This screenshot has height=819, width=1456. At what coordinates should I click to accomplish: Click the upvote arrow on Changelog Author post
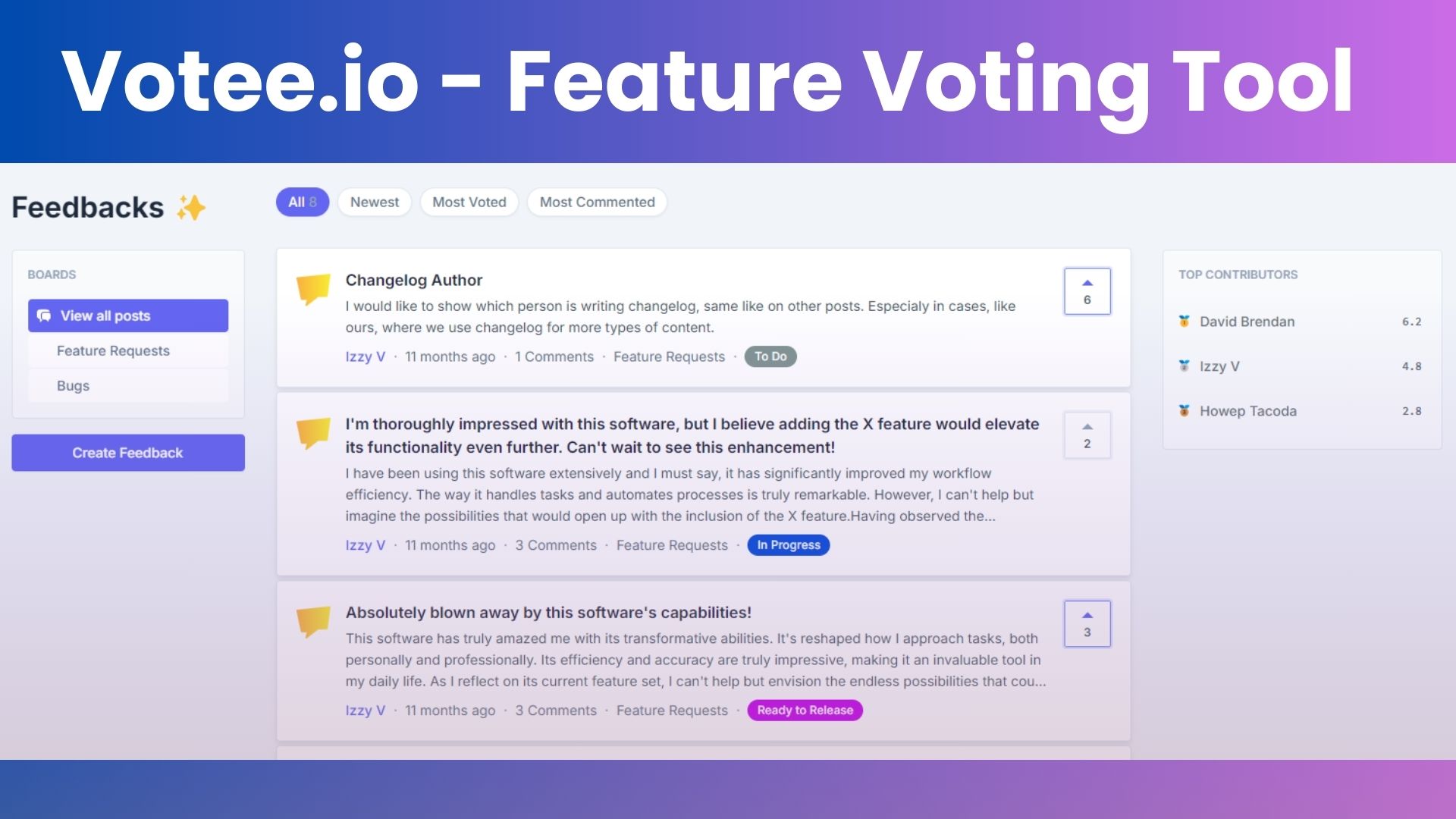click(1087, 281)
